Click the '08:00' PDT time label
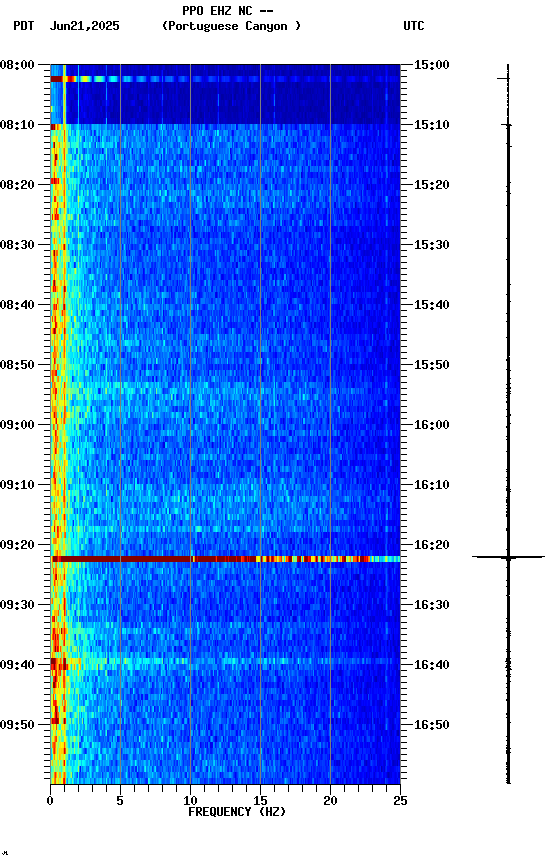This screenshot has height=864, width=552. coord(17,65)
